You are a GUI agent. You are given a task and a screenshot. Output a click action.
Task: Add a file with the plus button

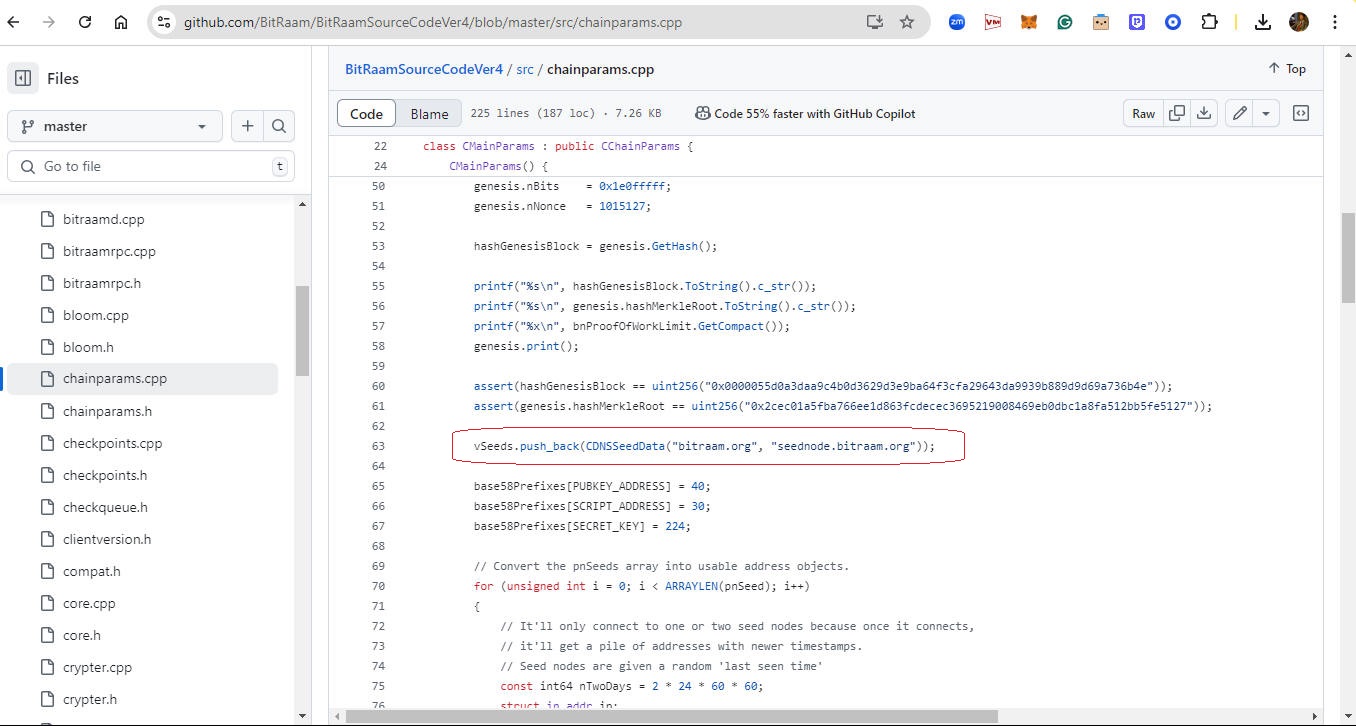tap(247, 126)
